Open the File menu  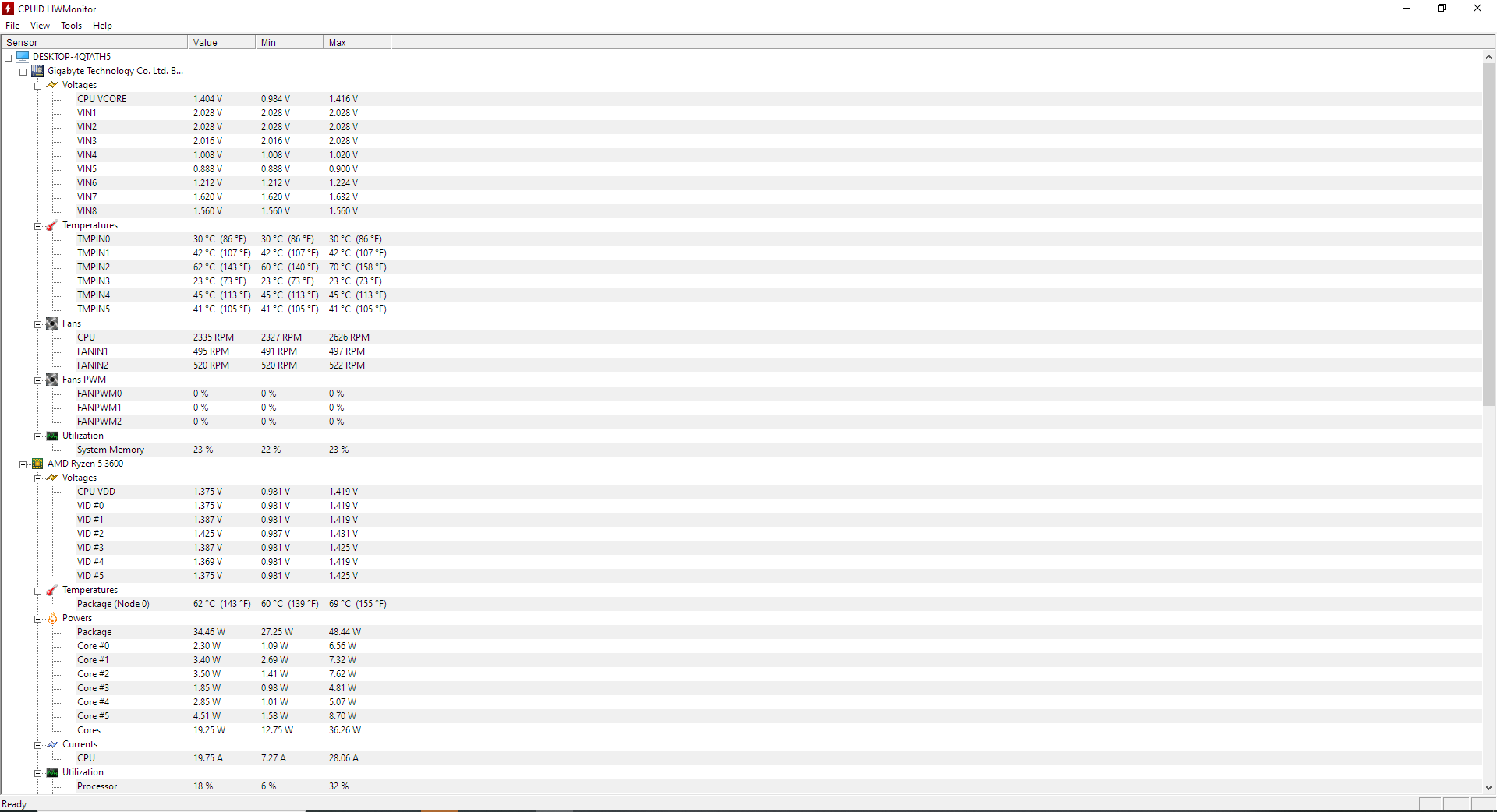[12, 25]
